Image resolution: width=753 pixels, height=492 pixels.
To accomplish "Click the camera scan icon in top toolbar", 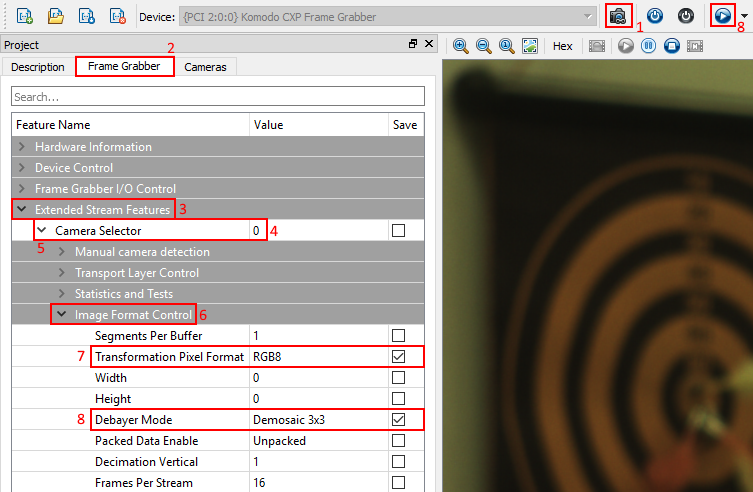I will pyautogui.click(x=618, y=16).
